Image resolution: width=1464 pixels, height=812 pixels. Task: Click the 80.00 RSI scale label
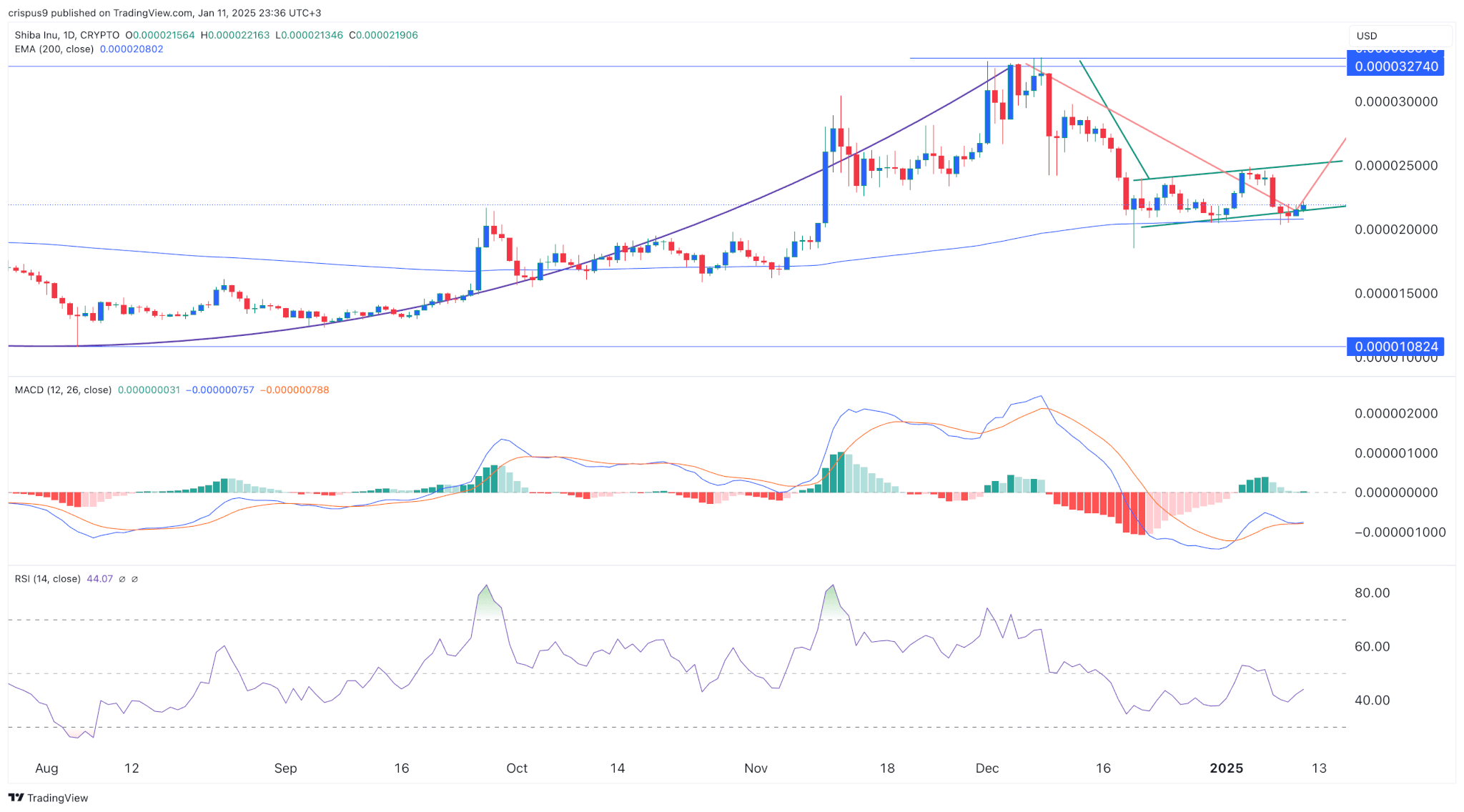pos(1372,593)
